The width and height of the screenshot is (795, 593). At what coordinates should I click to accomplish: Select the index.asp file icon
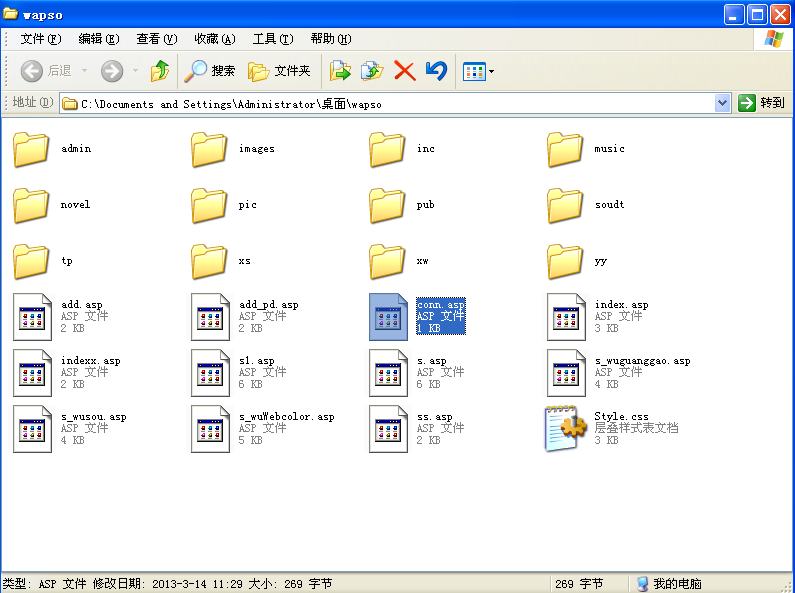point(565,316)
